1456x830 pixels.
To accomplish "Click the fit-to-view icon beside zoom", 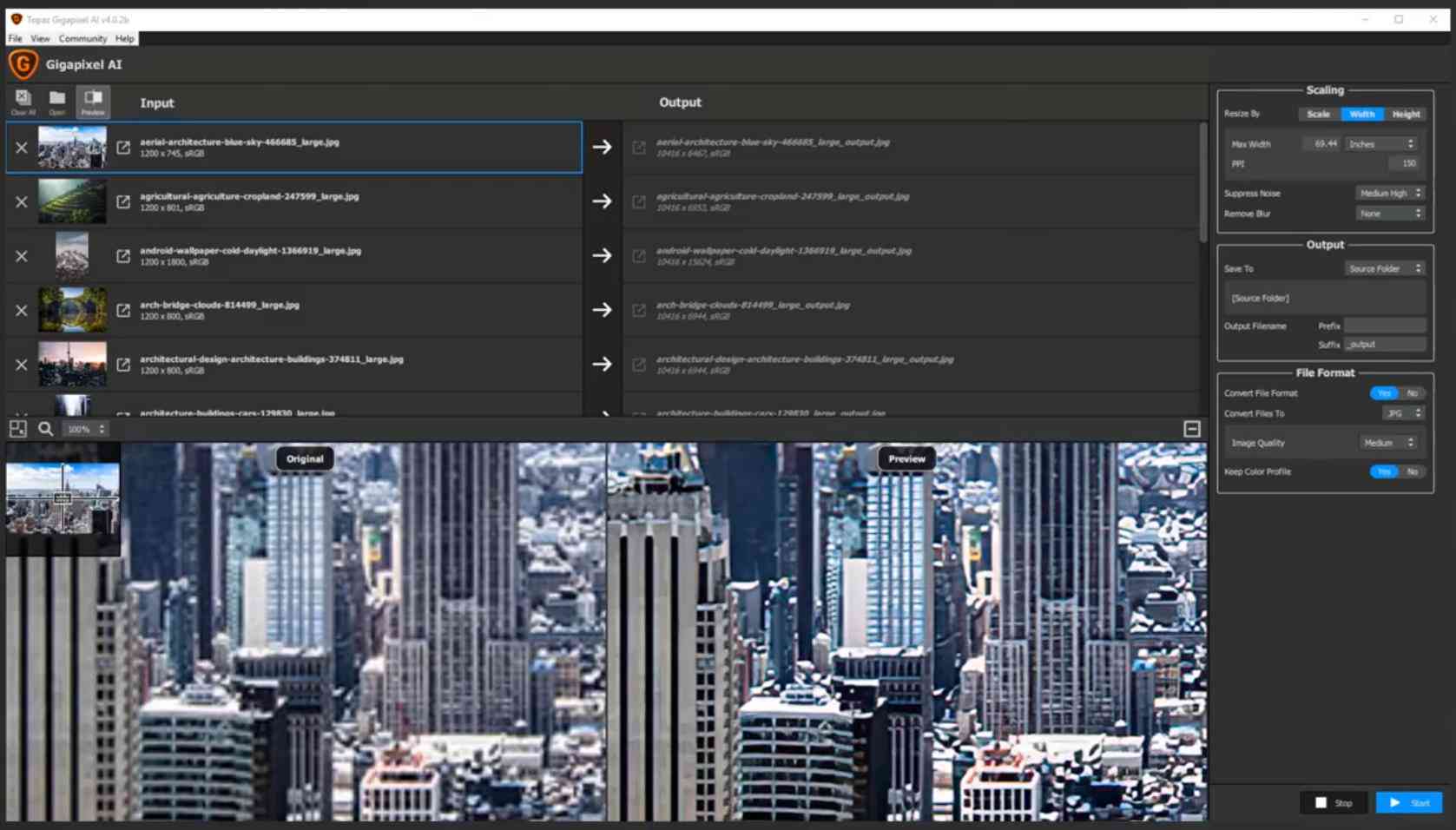I will coord(18,428).
